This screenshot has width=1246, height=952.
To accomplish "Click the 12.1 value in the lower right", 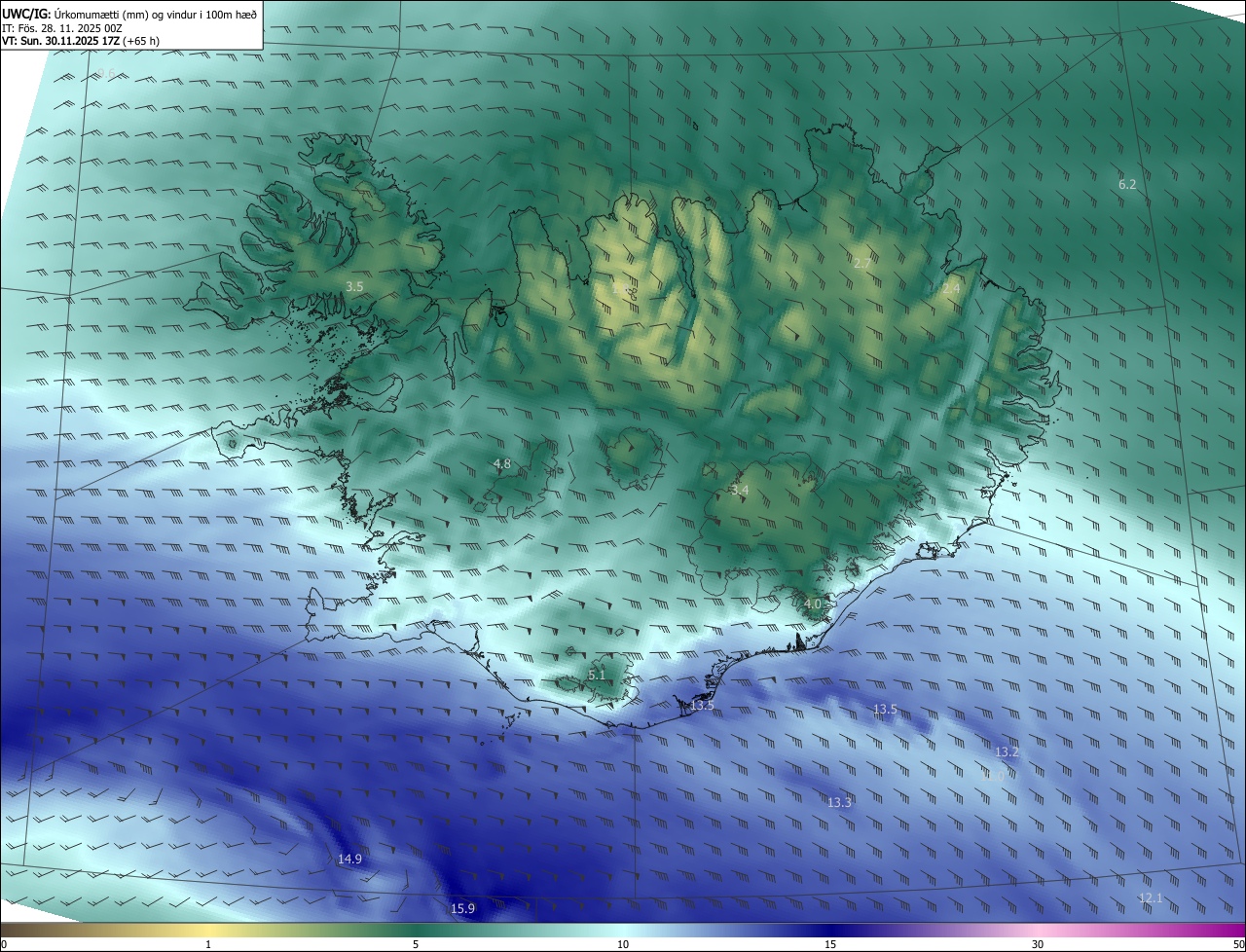I will (1151, 898).
